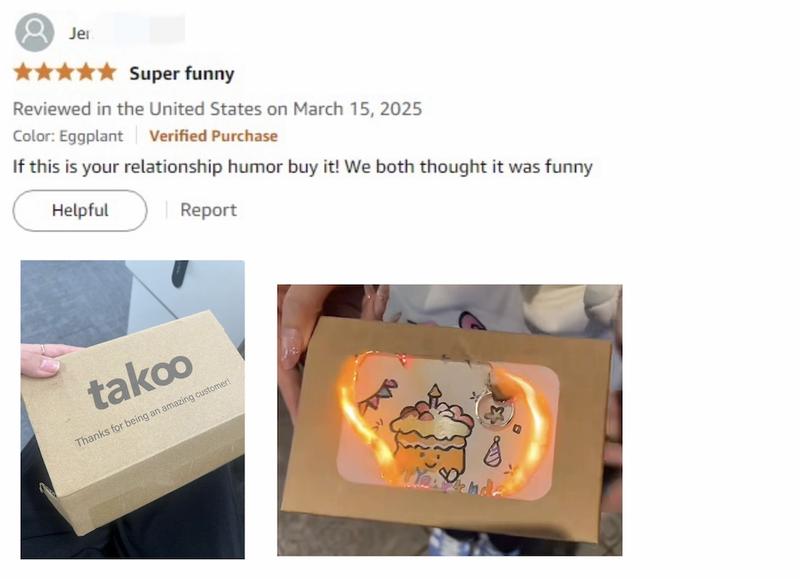Click the "Color: Eggplant" variant text
Screen dimensions: 800x579
coord(68,136)
